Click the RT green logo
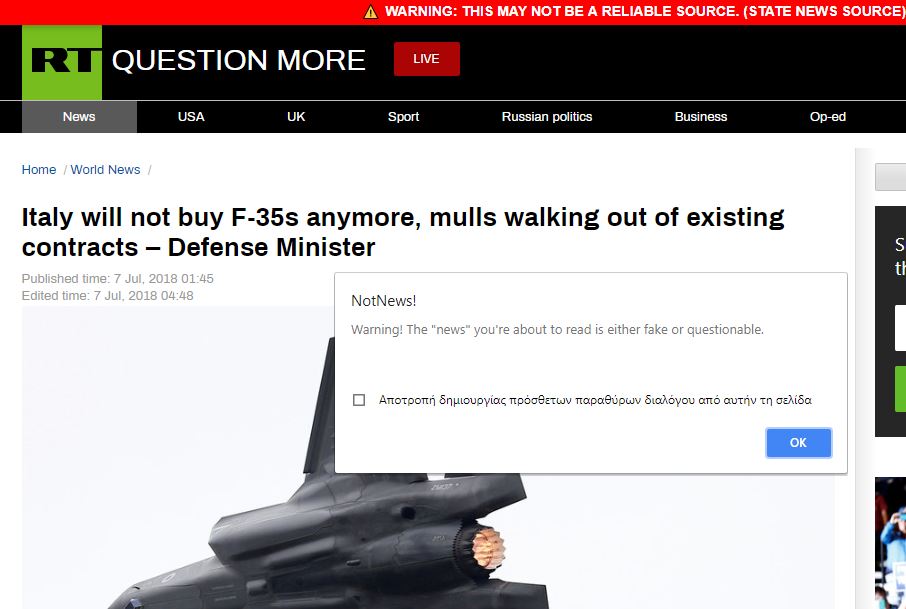Image resolution: width=906 pixels, height=609 pixels. tap(62, 62)
